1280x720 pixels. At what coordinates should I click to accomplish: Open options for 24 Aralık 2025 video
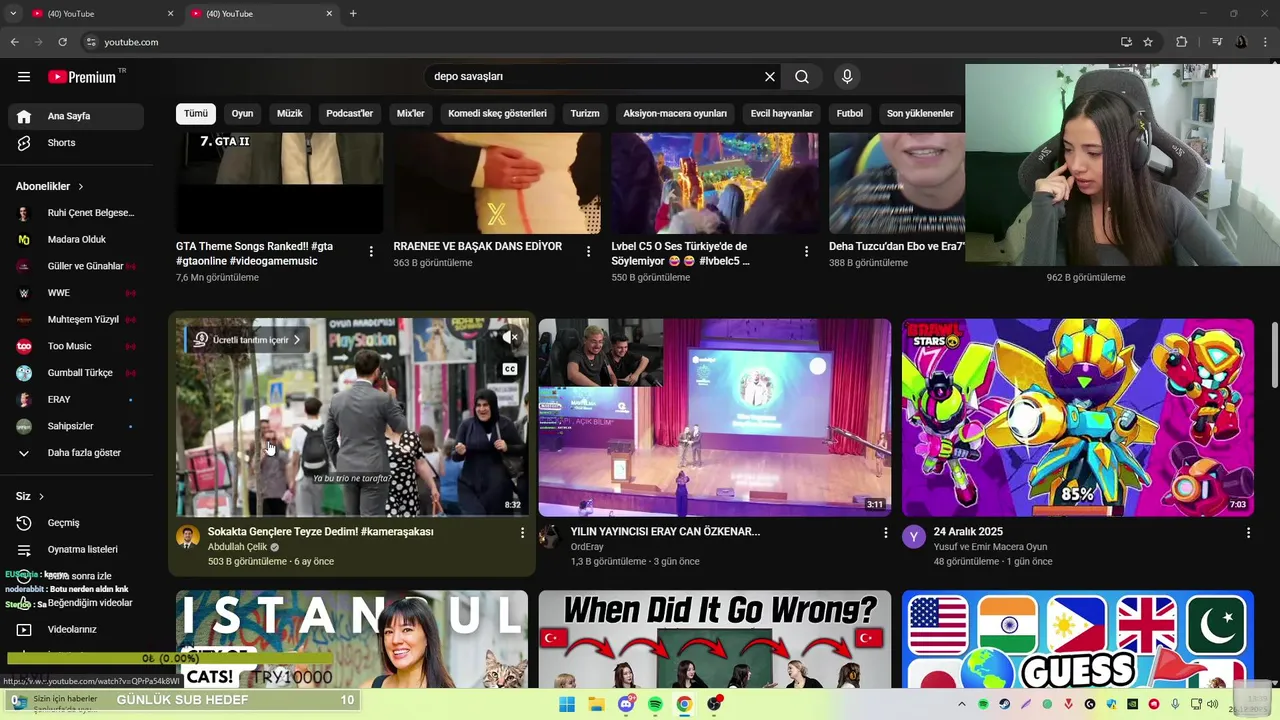click(x=1248, y=533)
